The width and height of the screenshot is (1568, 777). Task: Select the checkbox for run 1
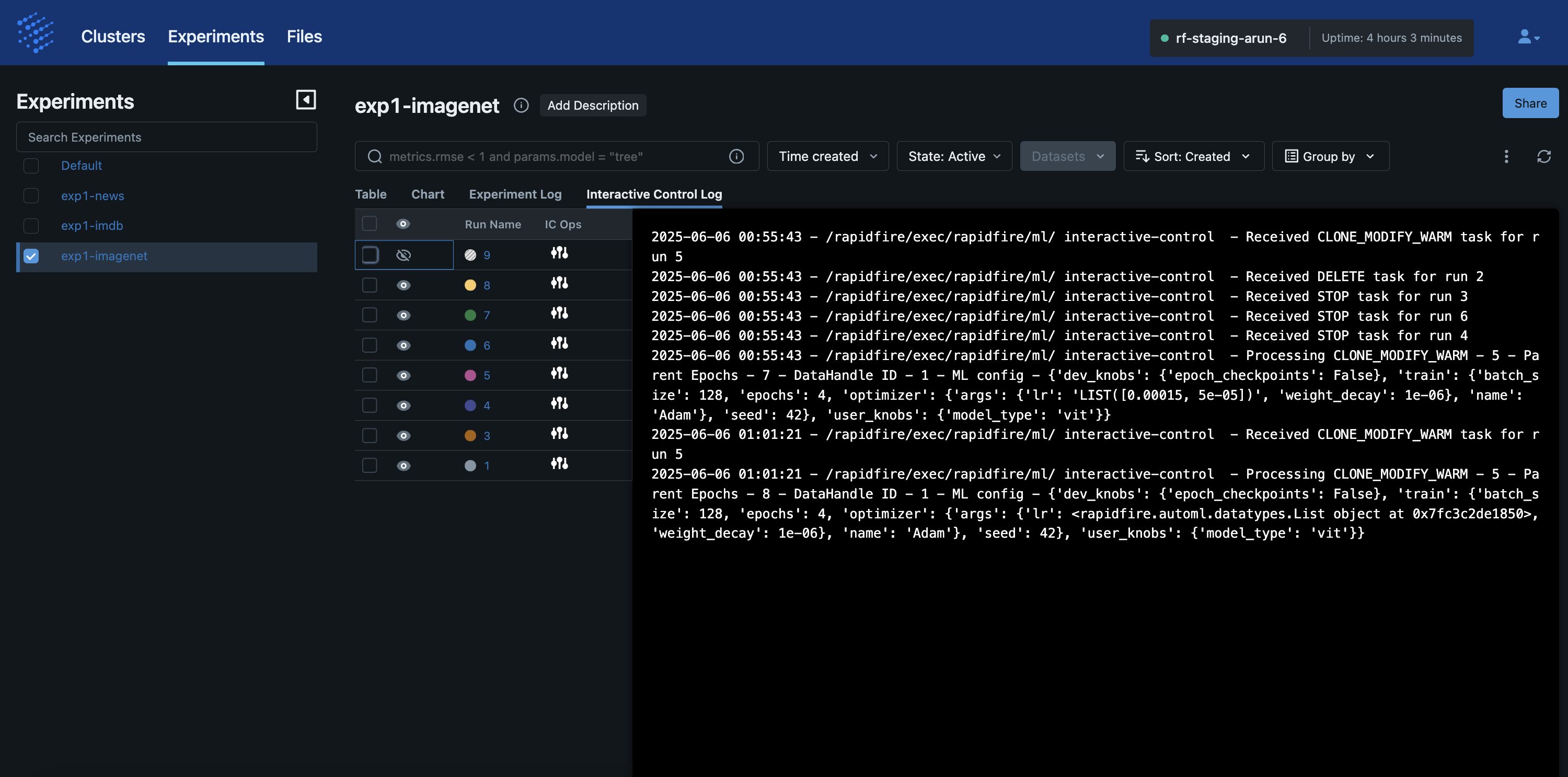point(370,466)
